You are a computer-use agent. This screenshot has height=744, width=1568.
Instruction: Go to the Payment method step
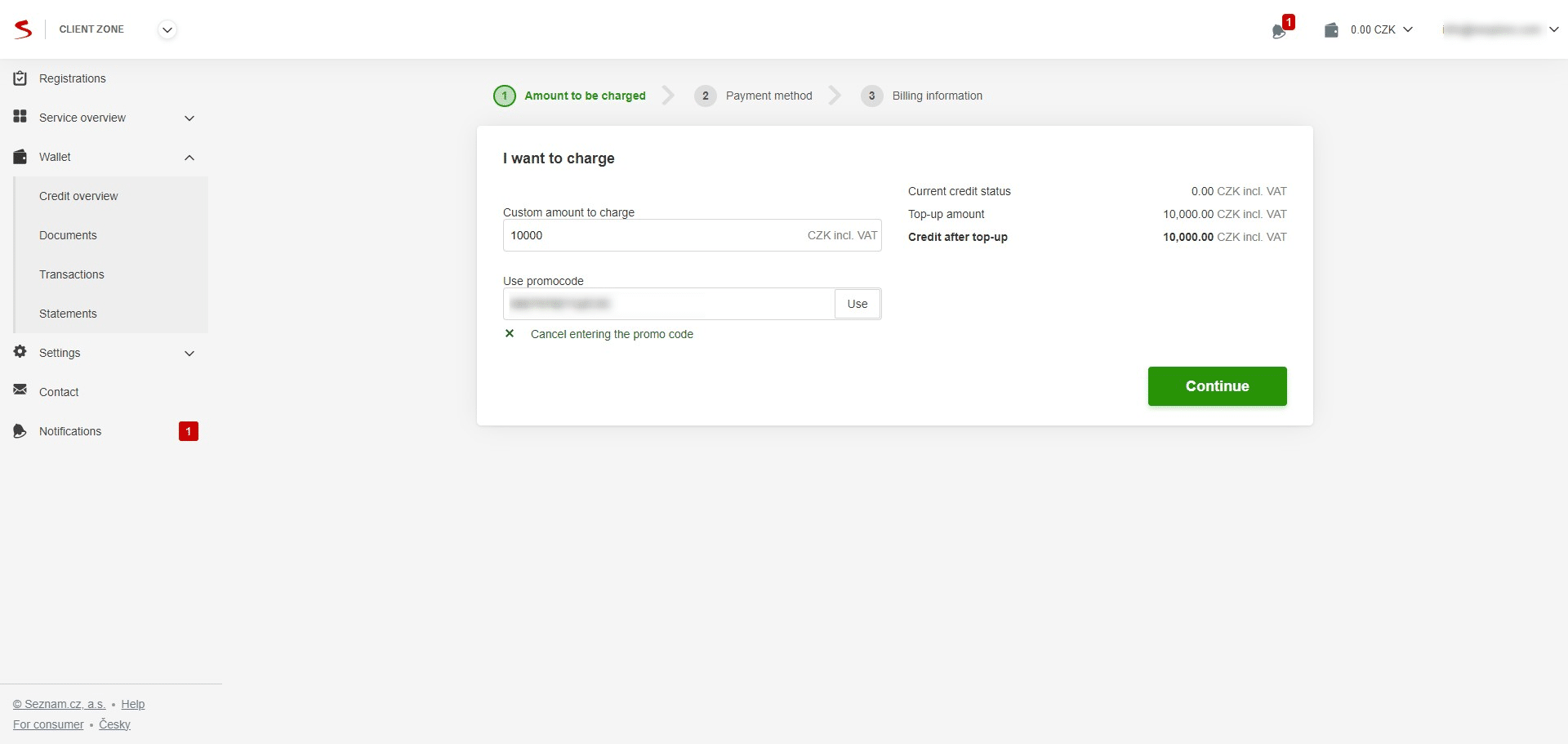(768, 96)
